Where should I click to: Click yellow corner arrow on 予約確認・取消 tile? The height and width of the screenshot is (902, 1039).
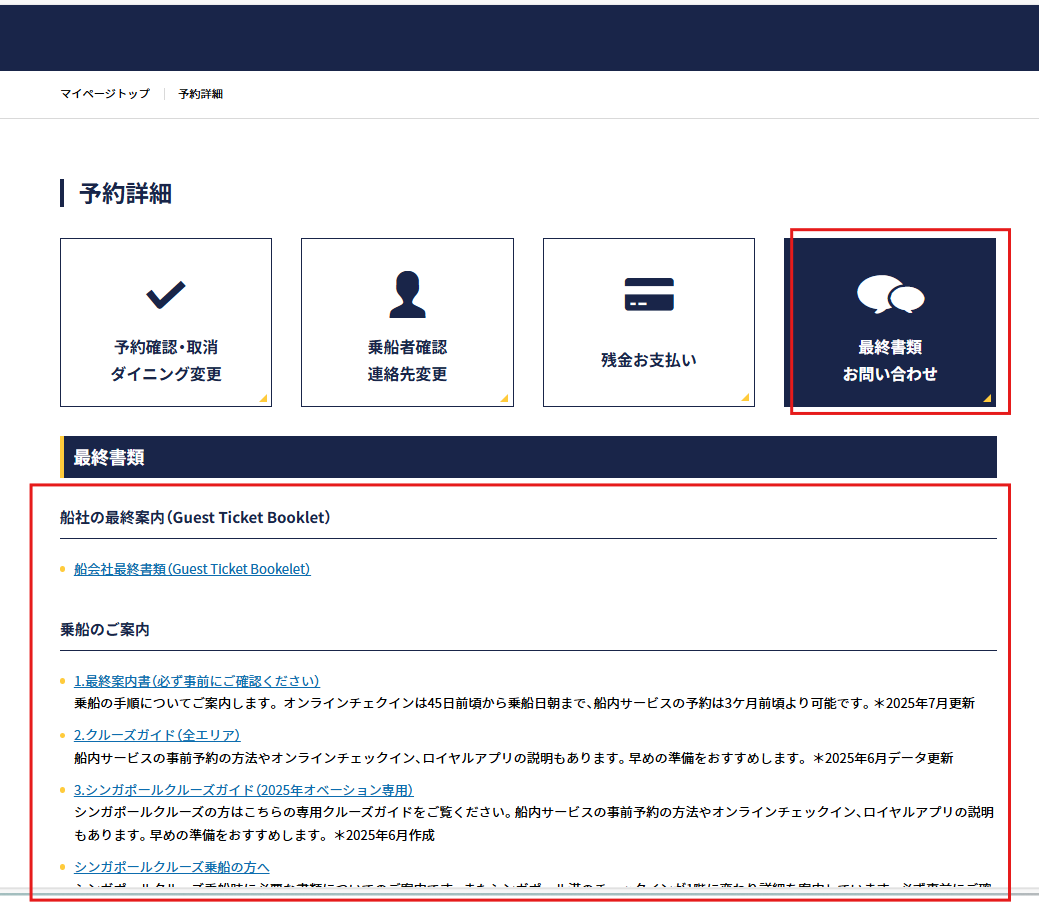pos(263,398)
